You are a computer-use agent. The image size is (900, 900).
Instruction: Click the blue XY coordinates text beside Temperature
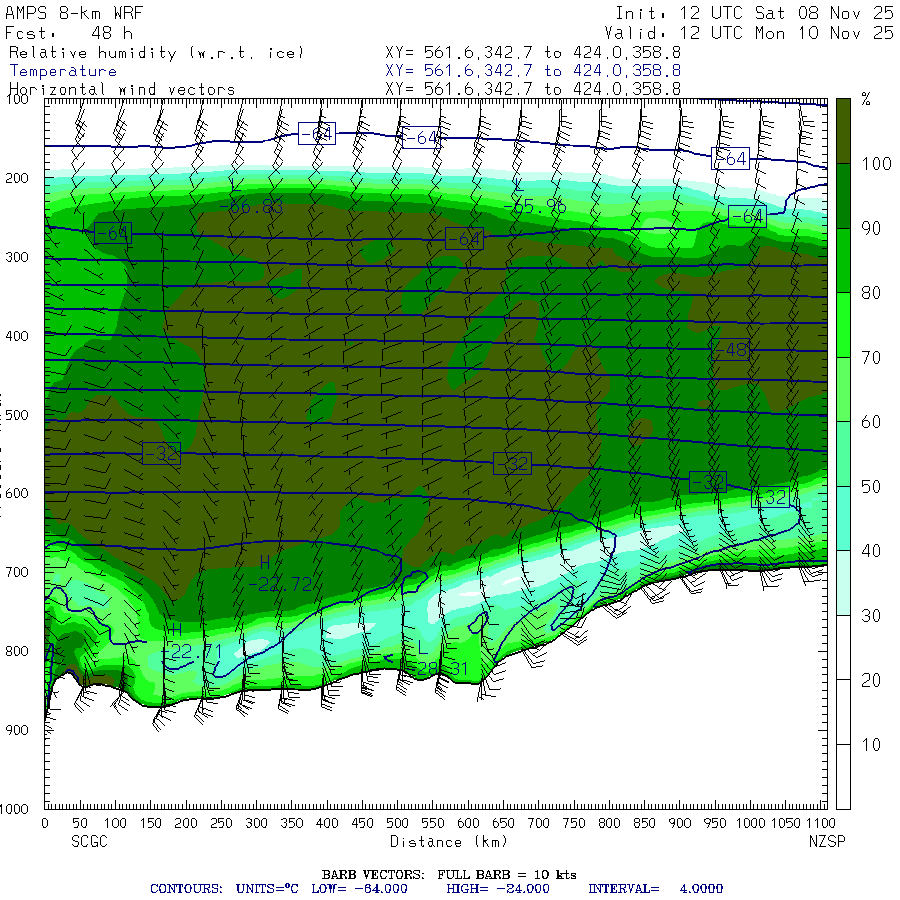533,71
